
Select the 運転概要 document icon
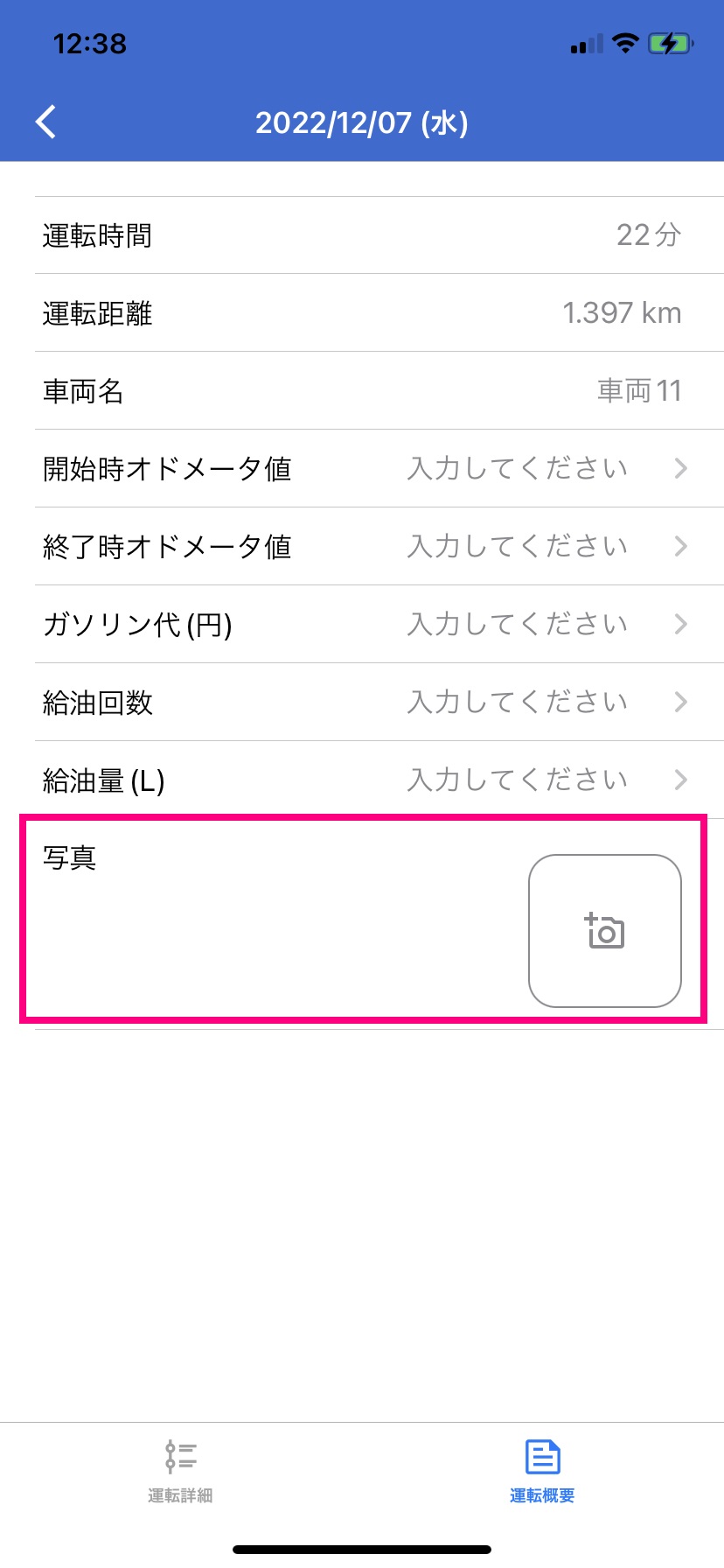[542, 1457]
